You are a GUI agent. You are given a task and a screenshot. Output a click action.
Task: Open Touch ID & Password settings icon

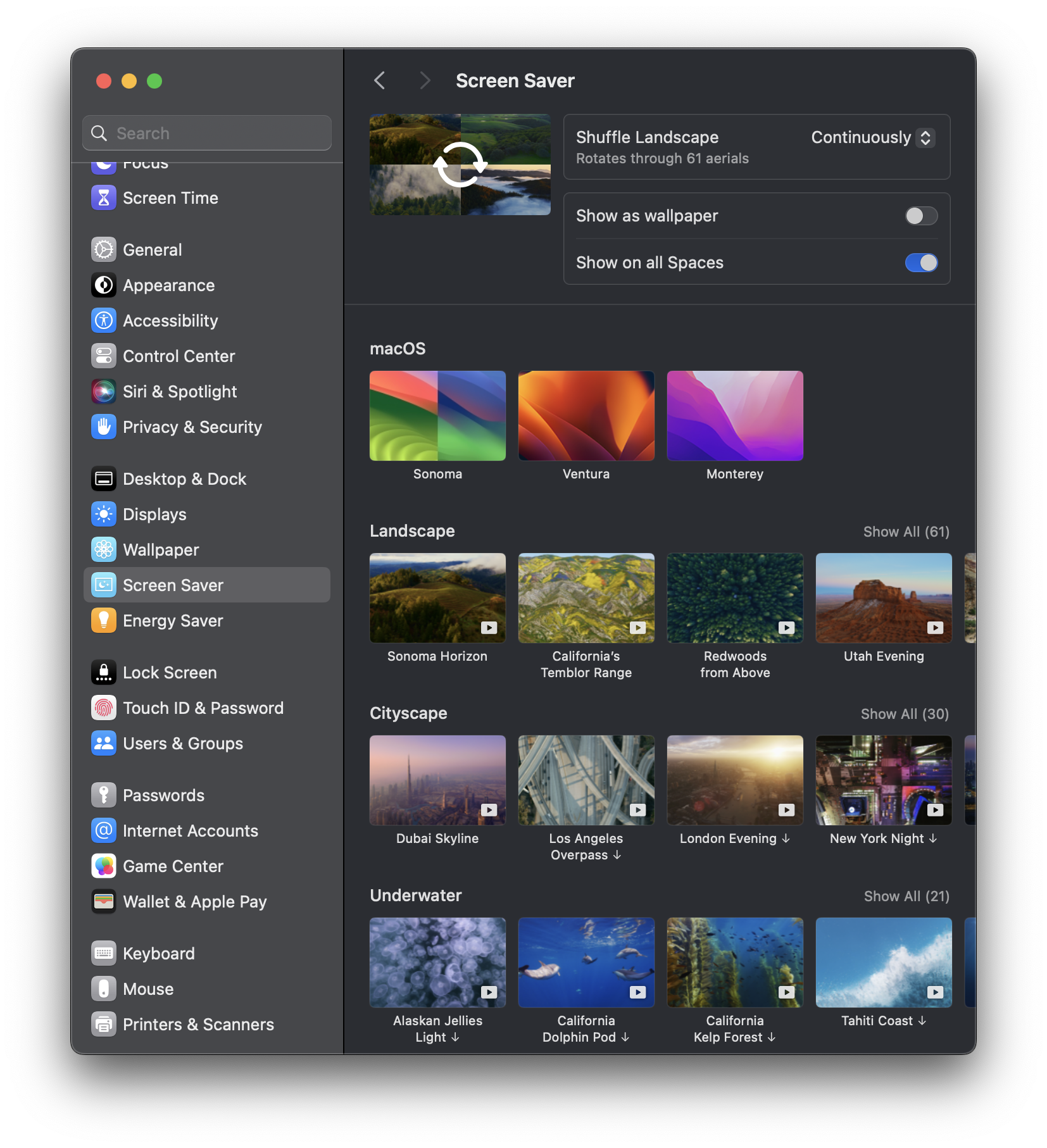(x=104, y=708)
